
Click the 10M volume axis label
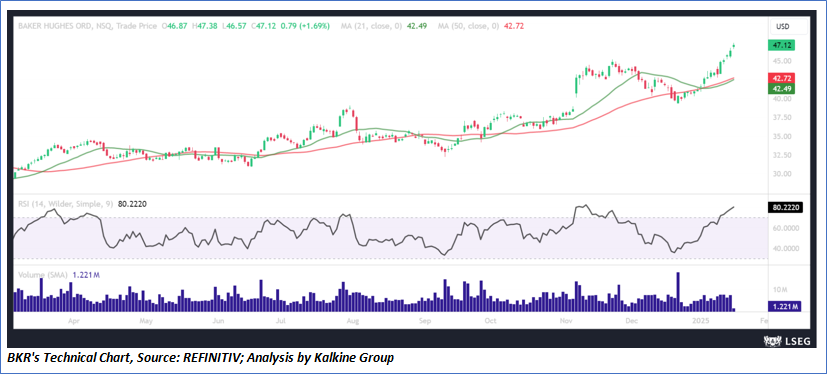tap(781, 290)
